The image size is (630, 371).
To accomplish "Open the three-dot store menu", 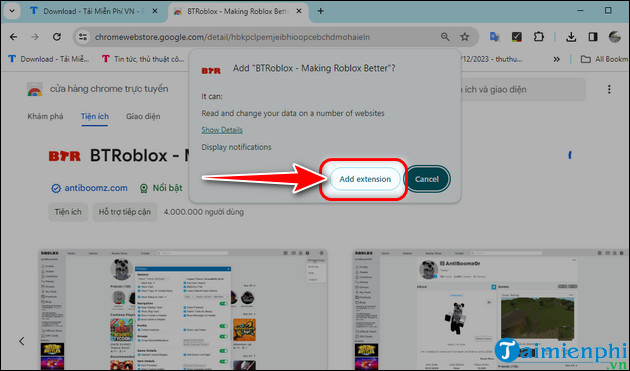I will pos(609,89).
